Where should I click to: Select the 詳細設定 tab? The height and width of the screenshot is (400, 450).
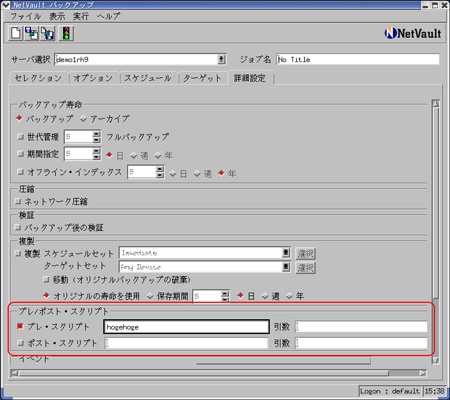(x=250, y=78)
